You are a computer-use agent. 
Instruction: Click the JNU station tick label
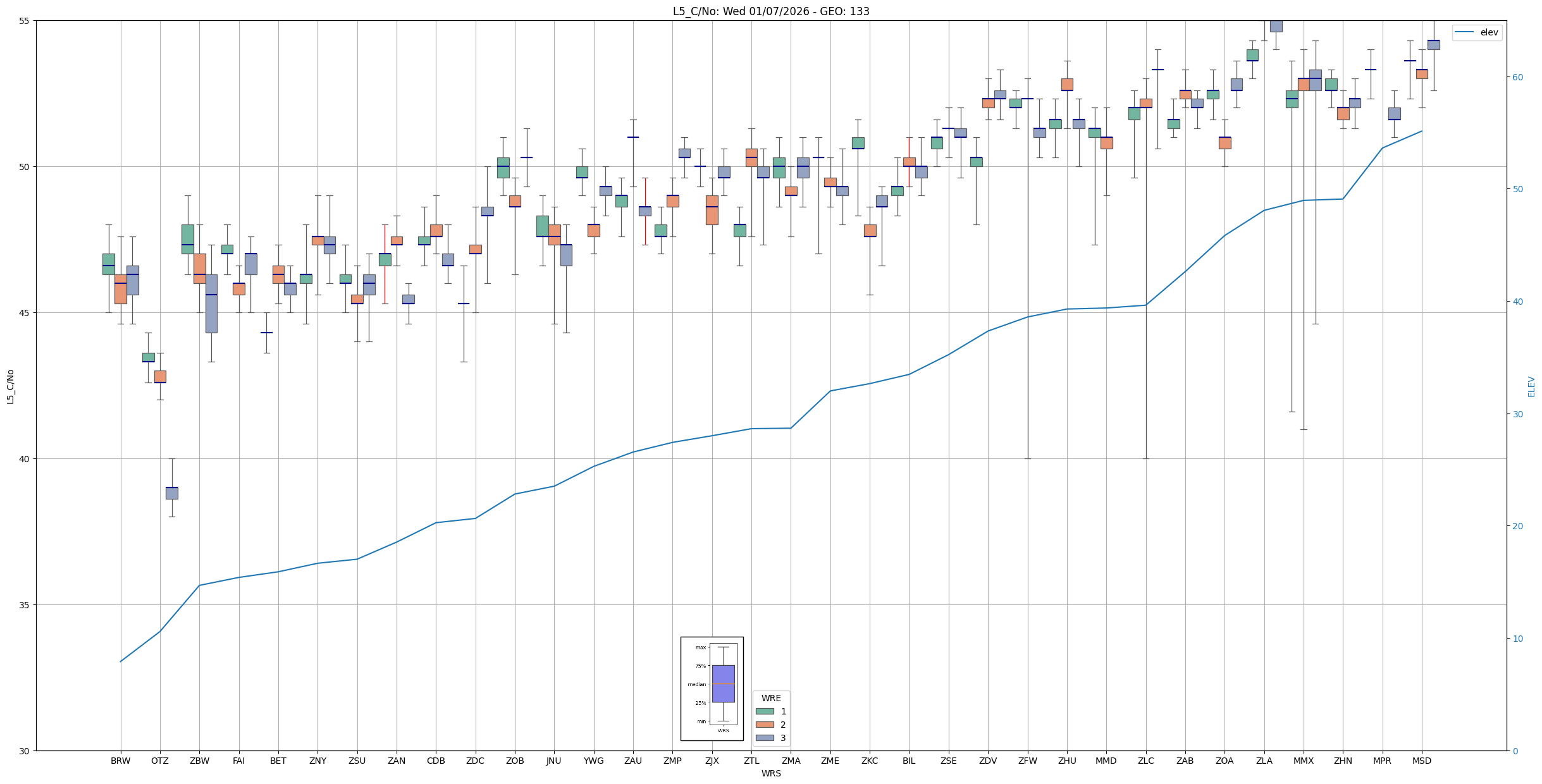[554, 761]
